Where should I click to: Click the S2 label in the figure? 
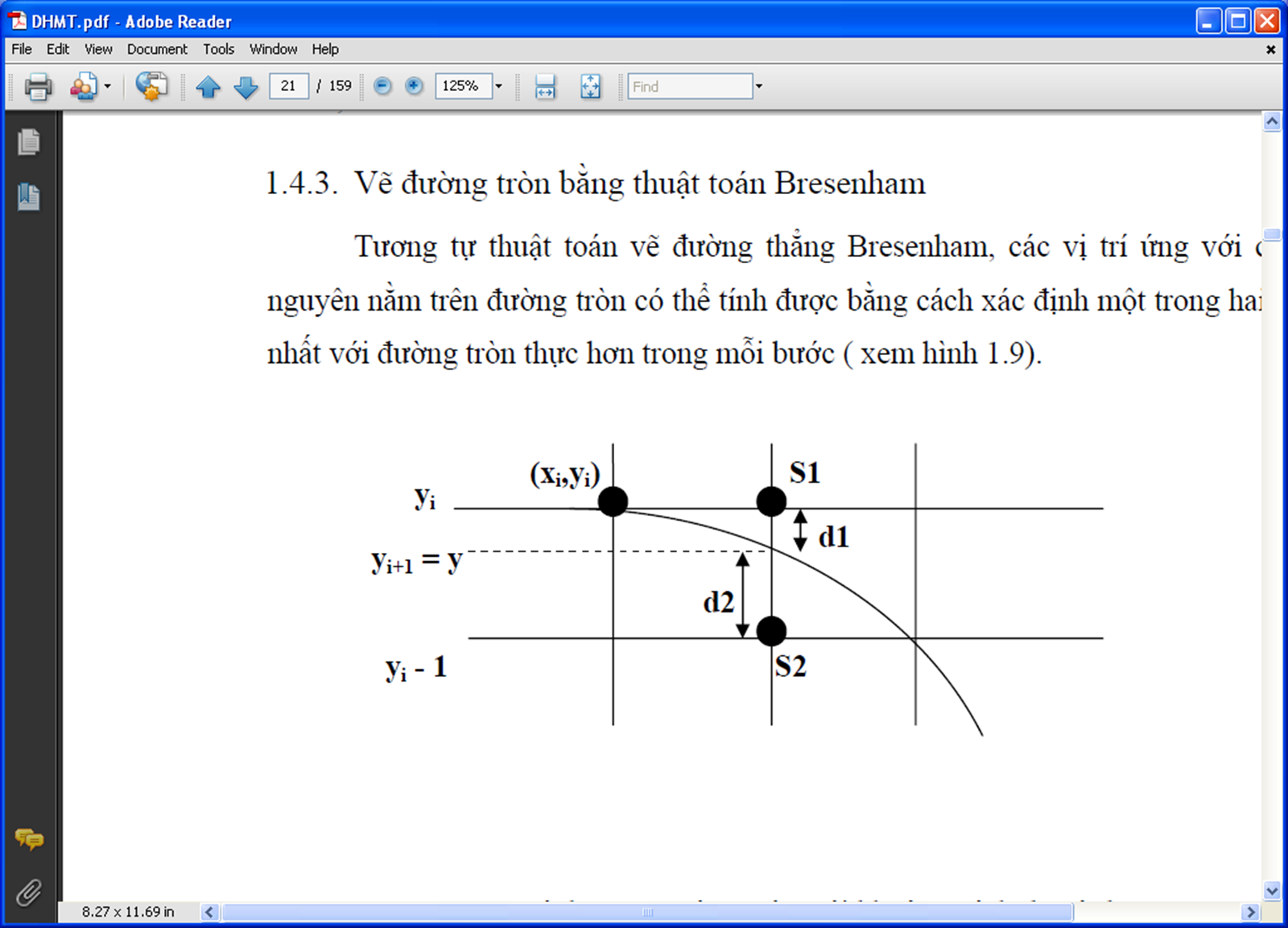pyautogui.click(x=791, y=666)
